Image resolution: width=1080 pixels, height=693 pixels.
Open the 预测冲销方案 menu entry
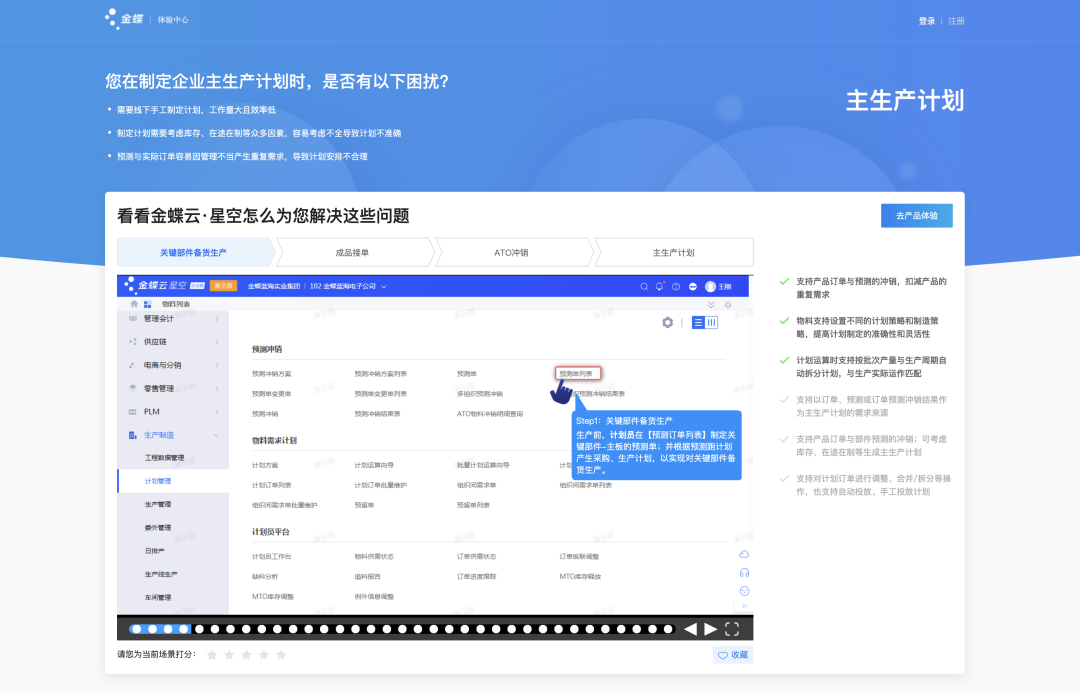[271, 374]
